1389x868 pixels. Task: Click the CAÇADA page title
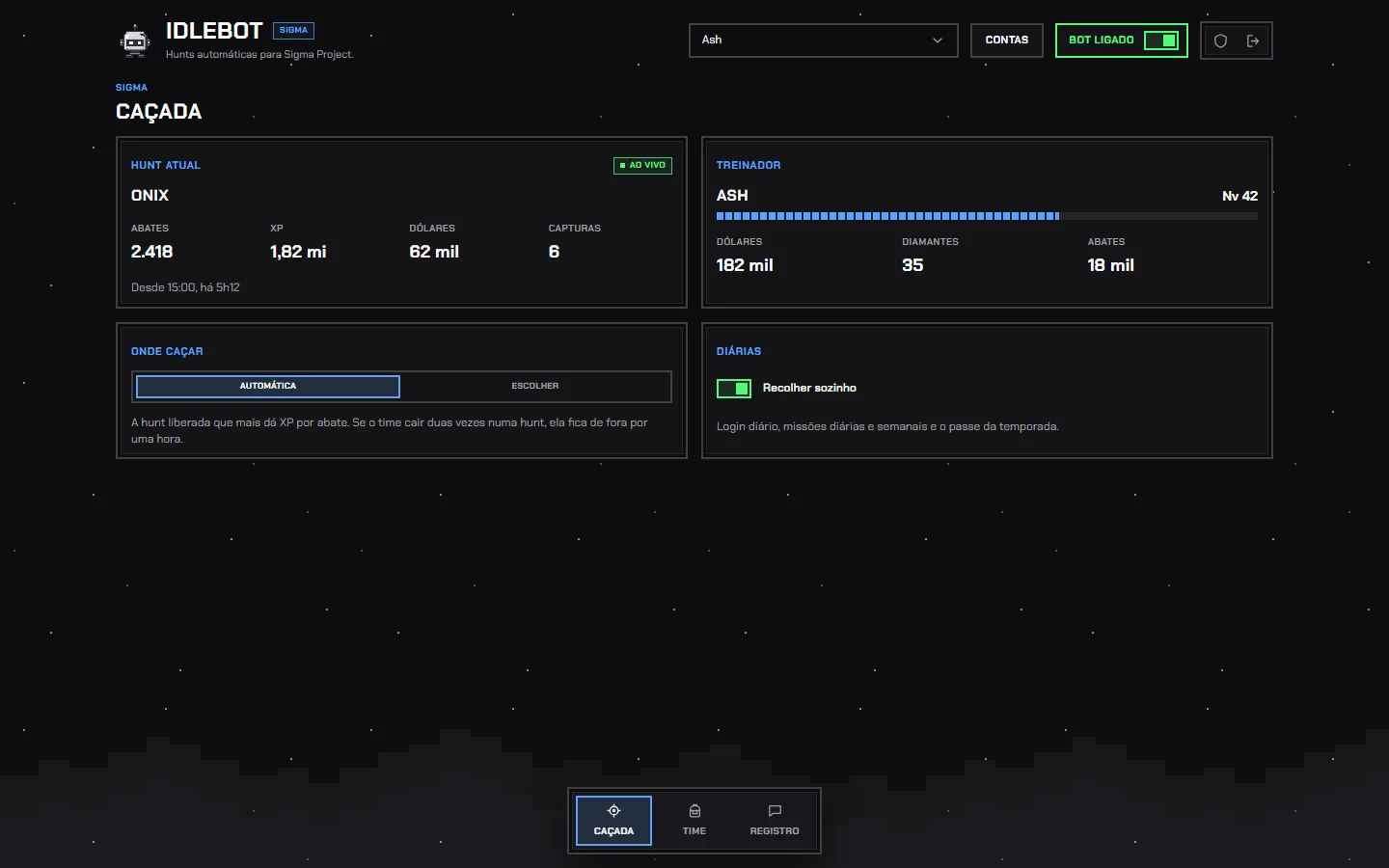click(x=159, y=112)
